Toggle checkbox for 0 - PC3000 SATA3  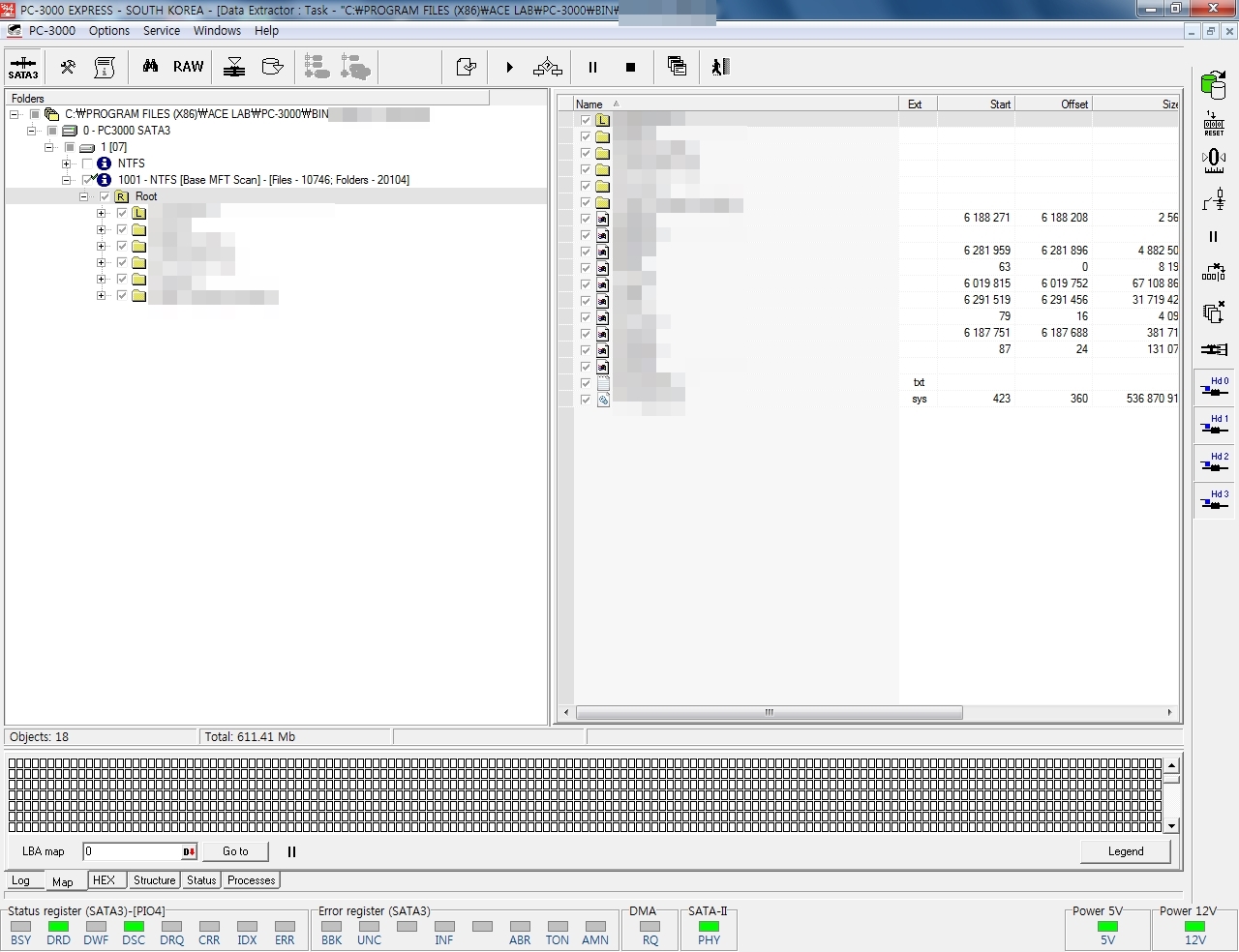pos(52,131)
